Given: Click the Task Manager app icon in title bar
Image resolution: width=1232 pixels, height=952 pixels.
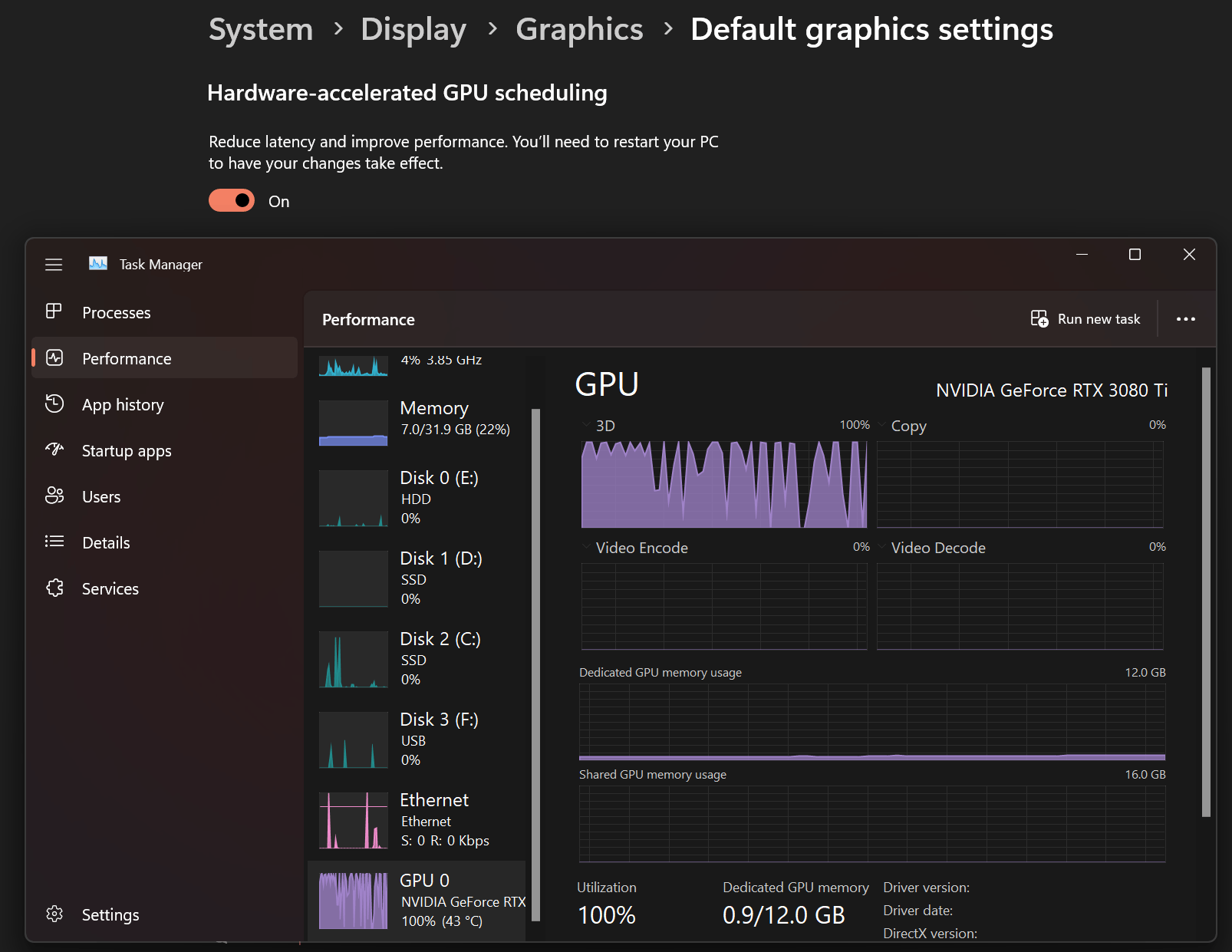Looking at the screenshot, I should (x=98, y=264).
